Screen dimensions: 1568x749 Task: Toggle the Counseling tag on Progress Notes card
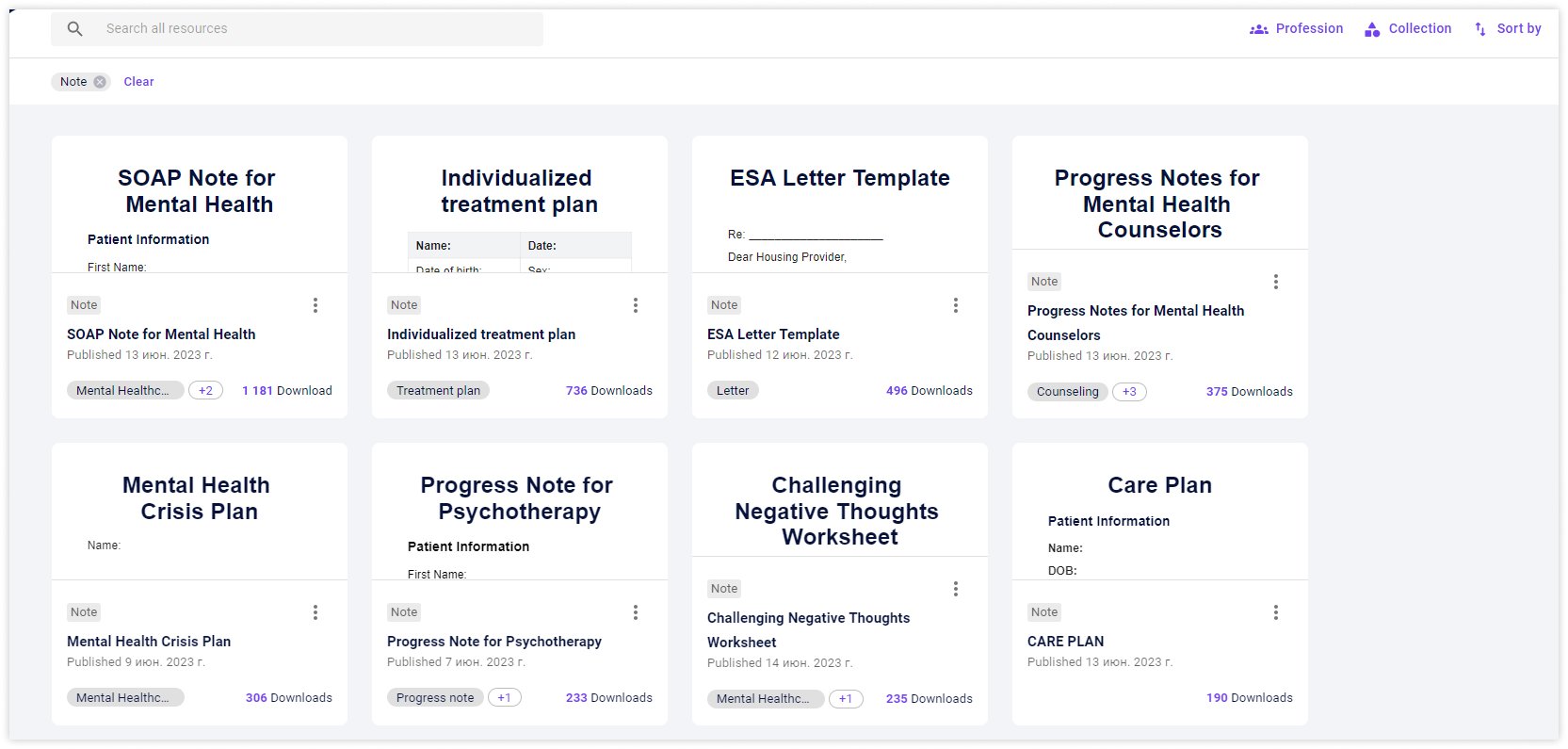pyautogui.click(x=1067, y=391)
